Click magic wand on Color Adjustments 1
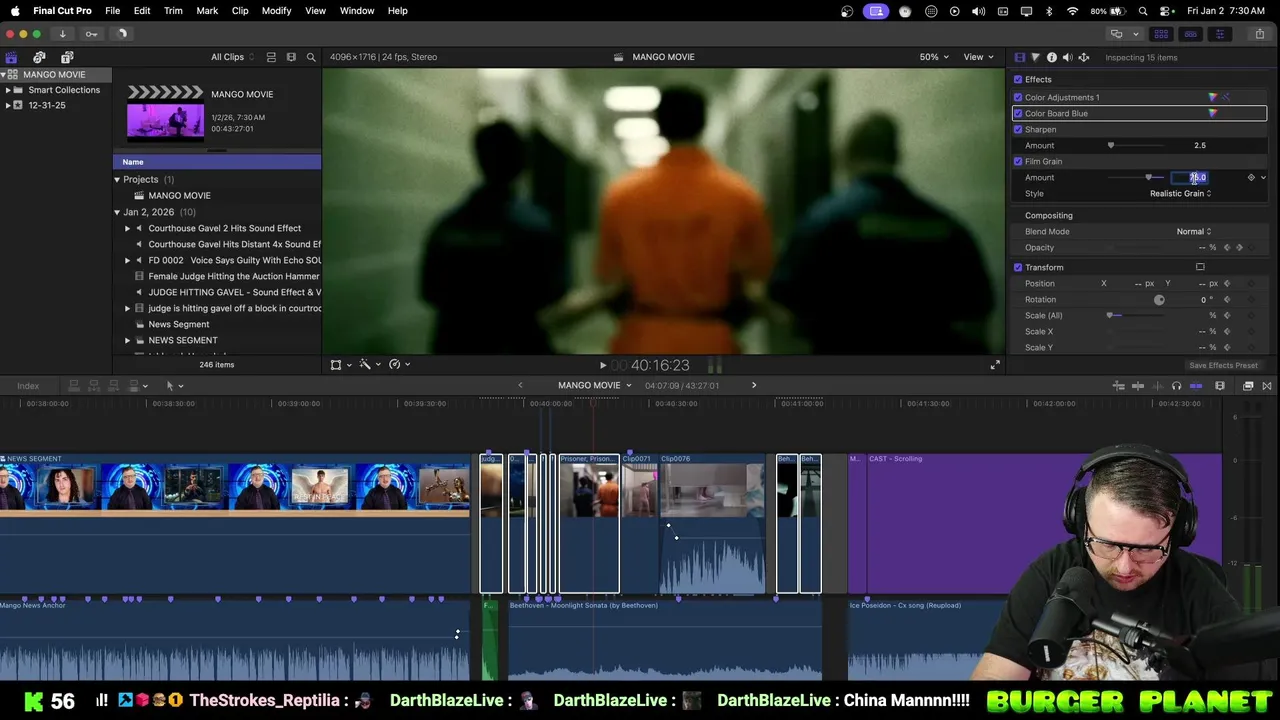This screenshot has width=1280, height=720. [1226, 97]
